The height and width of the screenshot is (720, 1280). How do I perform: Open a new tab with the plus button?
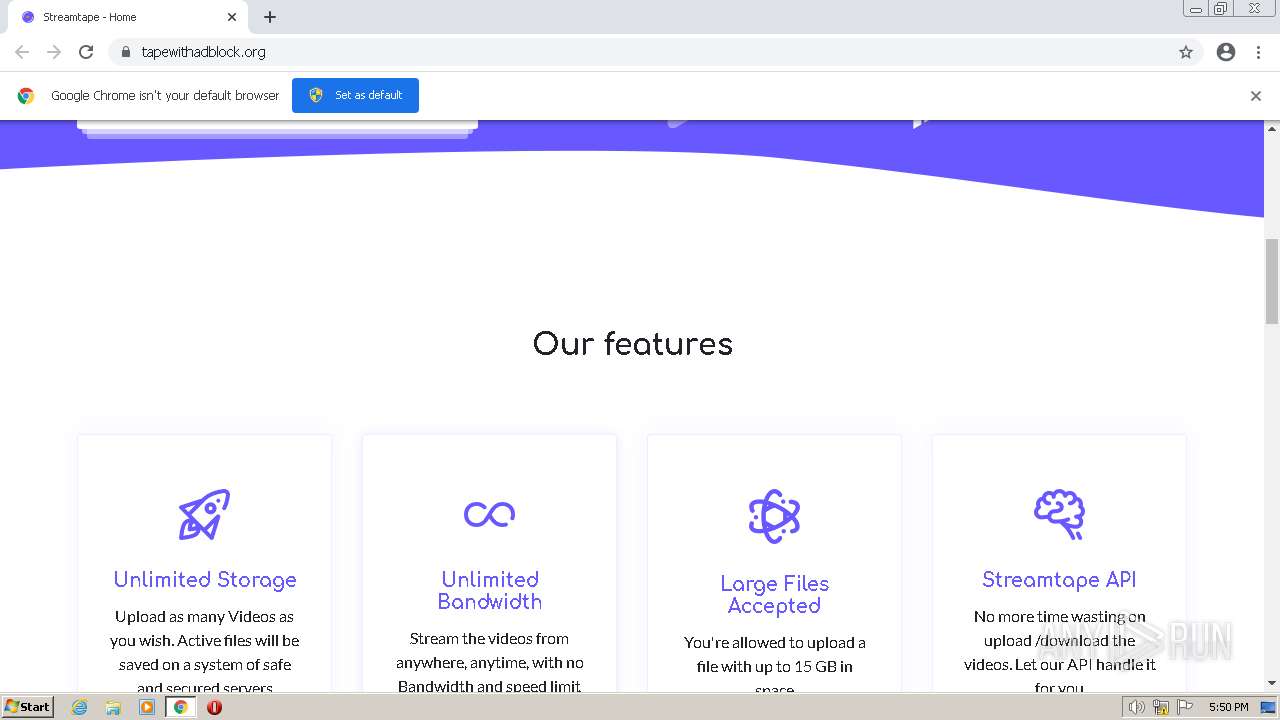(270, 17)
